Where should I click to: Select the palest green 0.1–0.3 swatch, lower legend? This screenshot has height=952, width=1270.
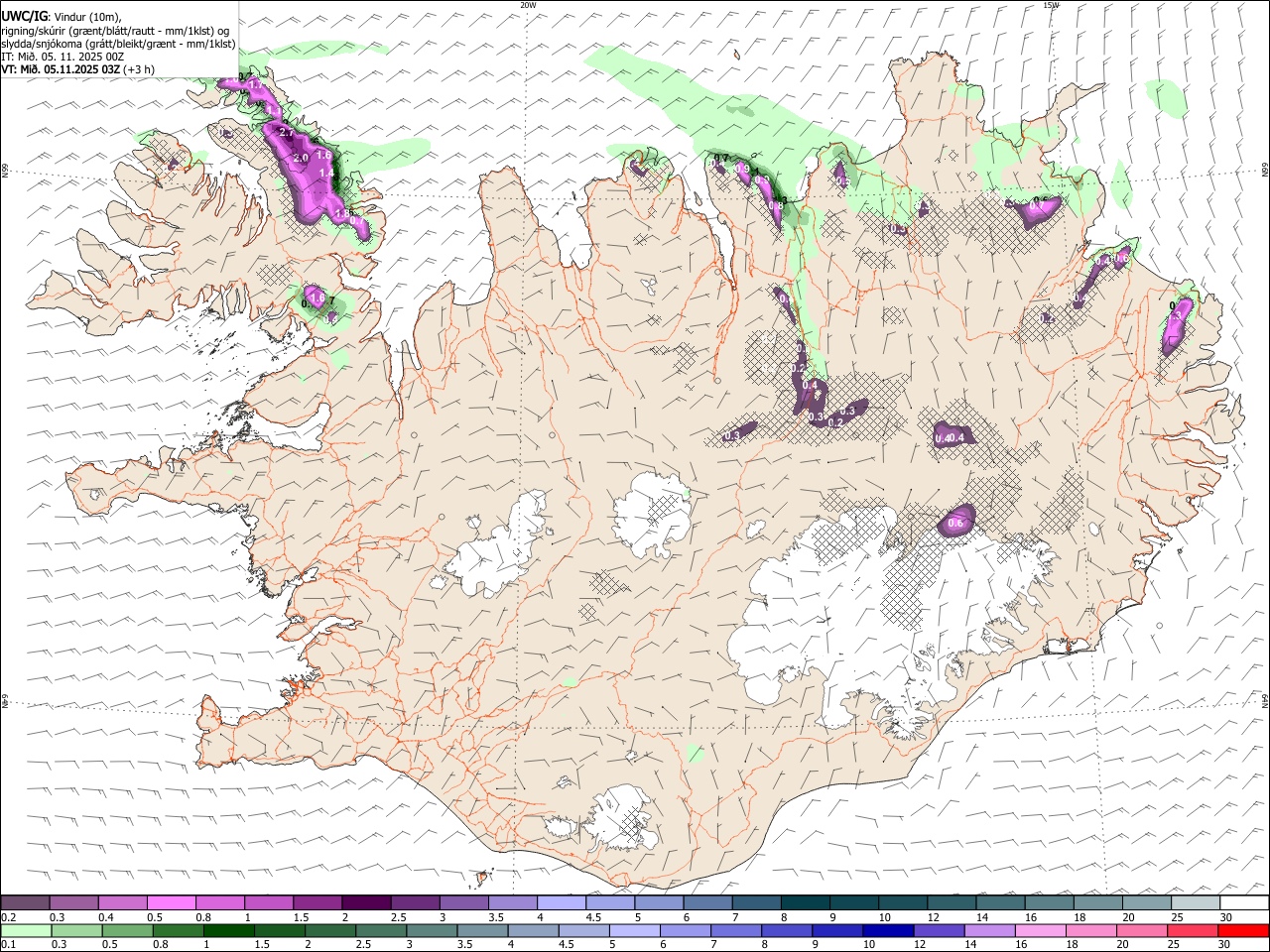[x=26, y=930]
